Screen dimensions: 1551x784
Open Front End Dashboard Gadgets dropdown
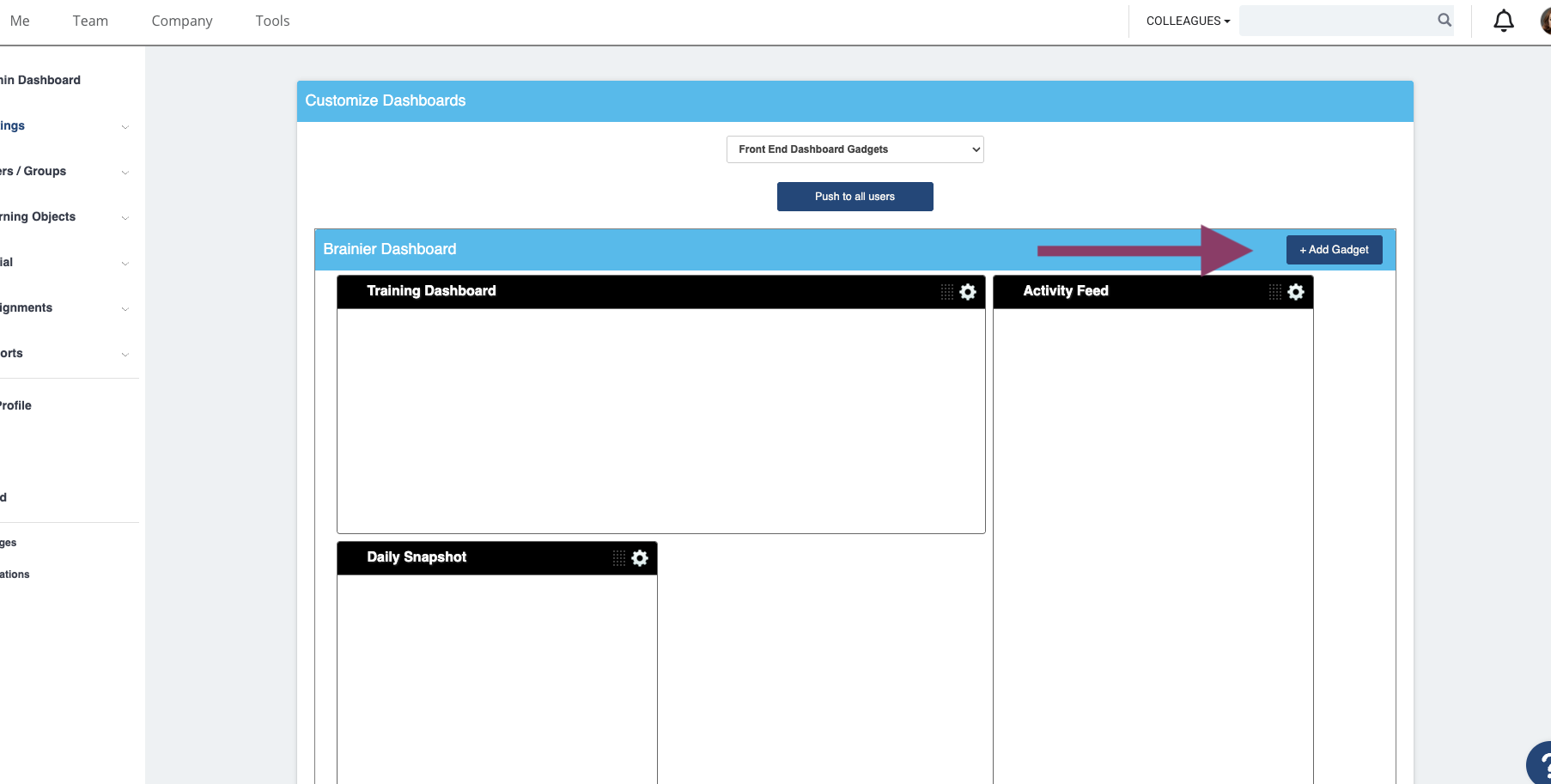point(855,149)
